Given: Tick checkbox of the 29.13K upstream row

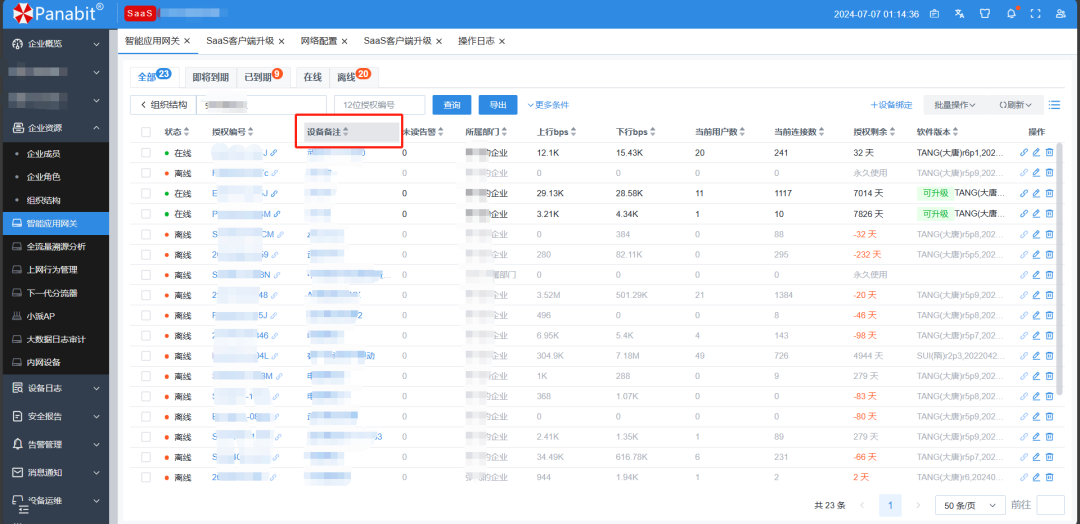Looking at the screenshot, I should tap(145, 193).
